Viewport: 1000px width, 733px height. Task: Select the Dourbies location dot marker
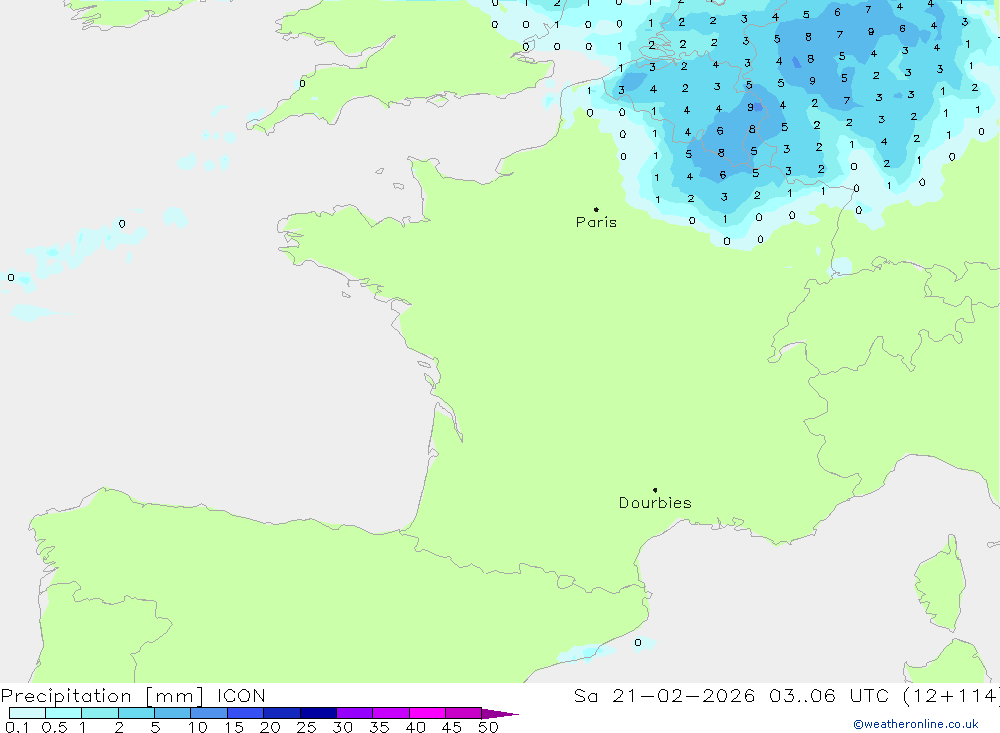coord(655,490)
